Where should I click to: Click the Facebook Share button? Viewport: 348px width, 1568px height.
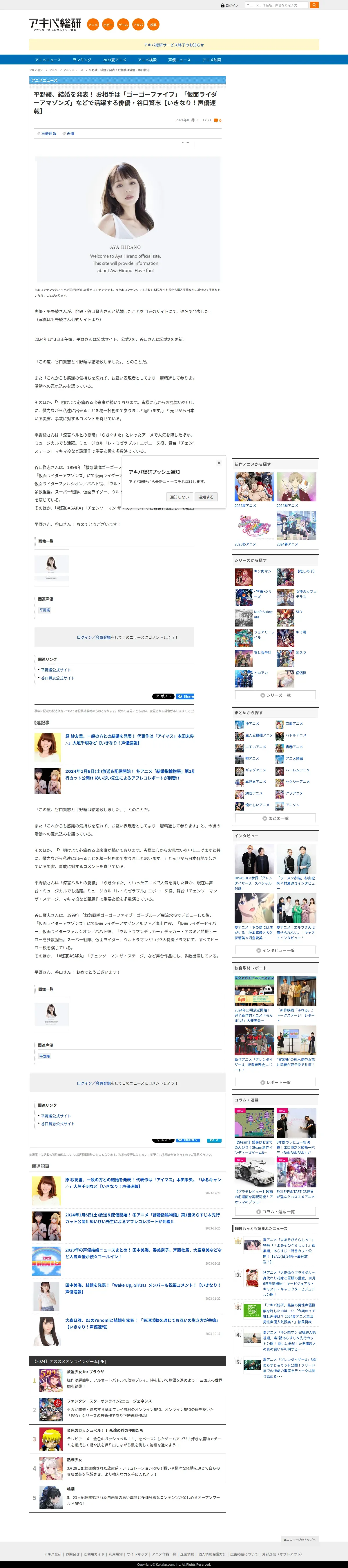click(x=186, y=696)
